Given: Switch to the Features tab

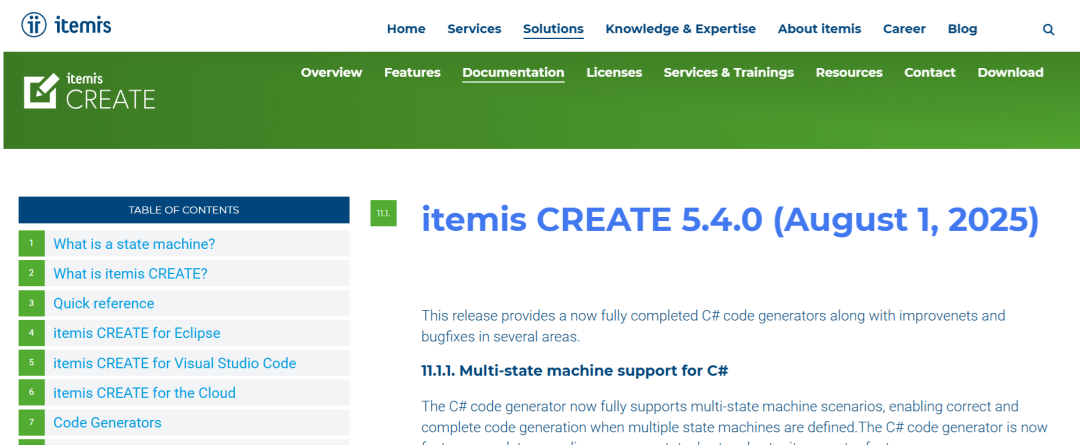Looking at the screenshot, I should click(412, 72).
